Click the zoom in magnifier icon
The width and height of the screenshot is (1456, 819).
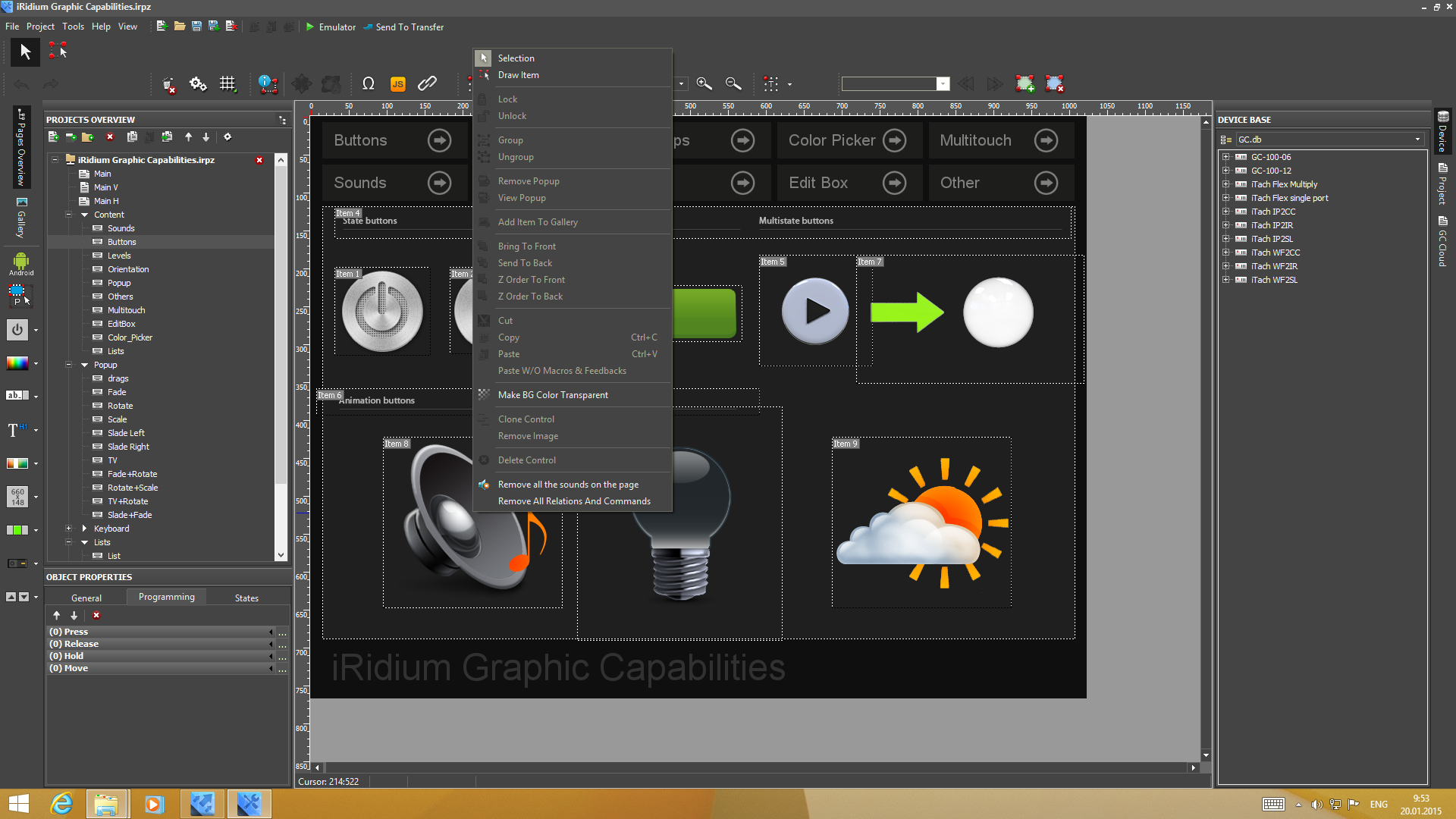point(704,83)
